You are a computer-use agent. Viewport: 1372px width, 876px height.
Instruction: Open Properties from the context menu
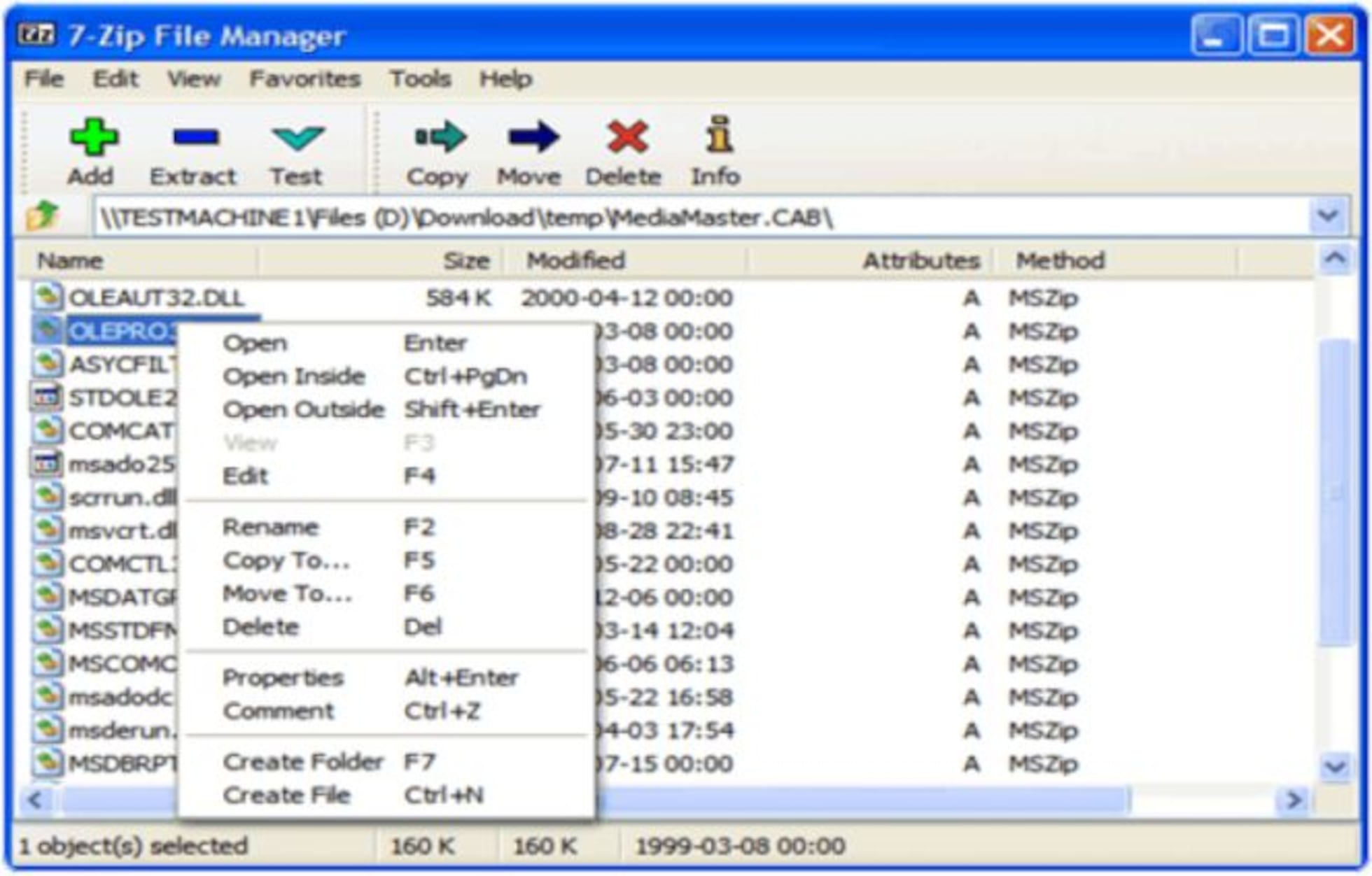click(x=283, y=676)
